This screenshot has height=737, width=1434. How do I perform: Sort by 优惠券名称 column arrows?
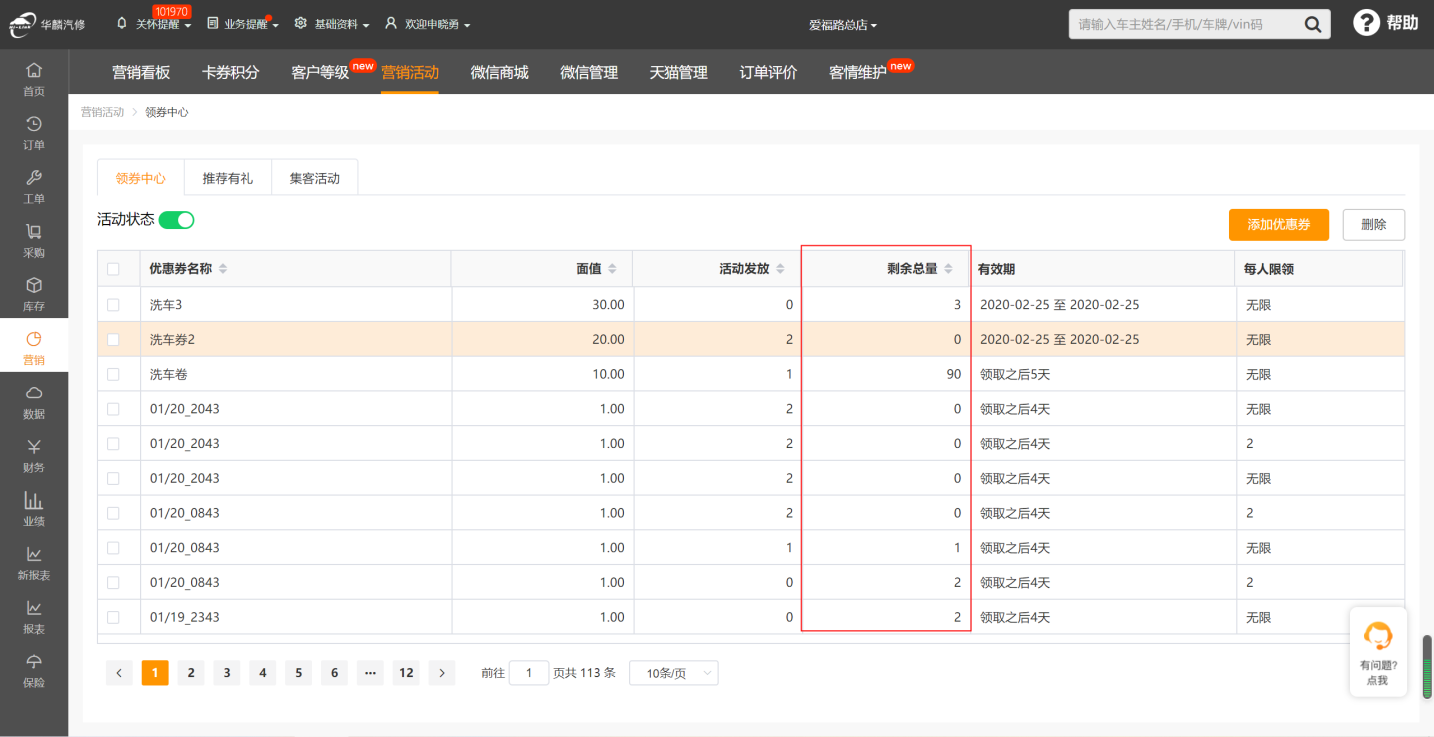pyautogui.click(x=223, y=269)
